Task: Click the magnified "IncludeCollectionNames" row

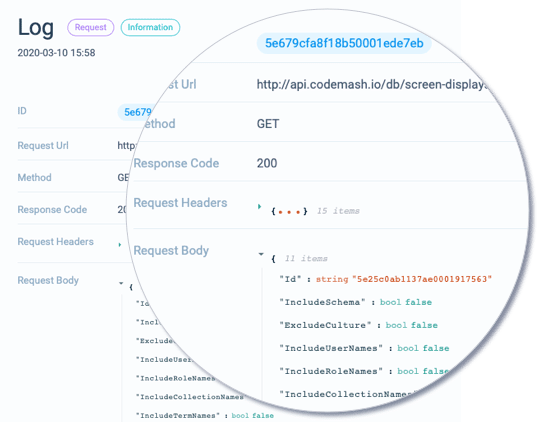Action: click(x=347, y=394)
